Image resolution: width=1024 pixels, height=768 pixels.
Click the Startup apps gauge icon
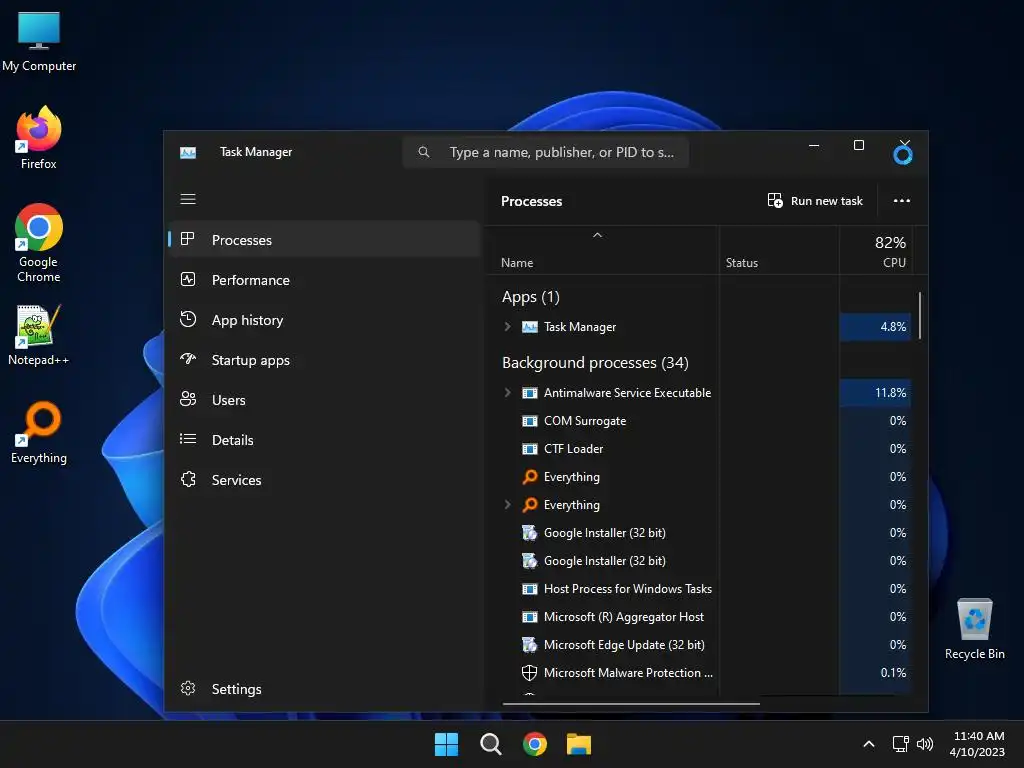click(188, 359)
